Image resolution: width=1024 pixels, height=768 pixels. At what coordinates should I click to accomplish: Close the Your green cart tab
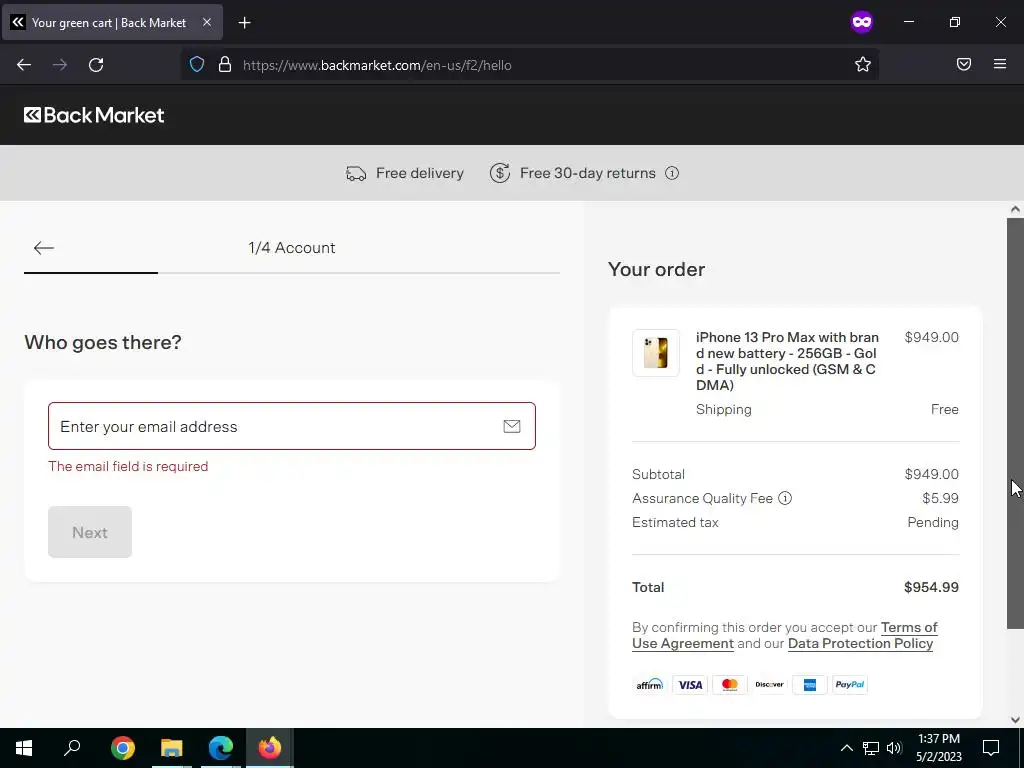point(206,22)
